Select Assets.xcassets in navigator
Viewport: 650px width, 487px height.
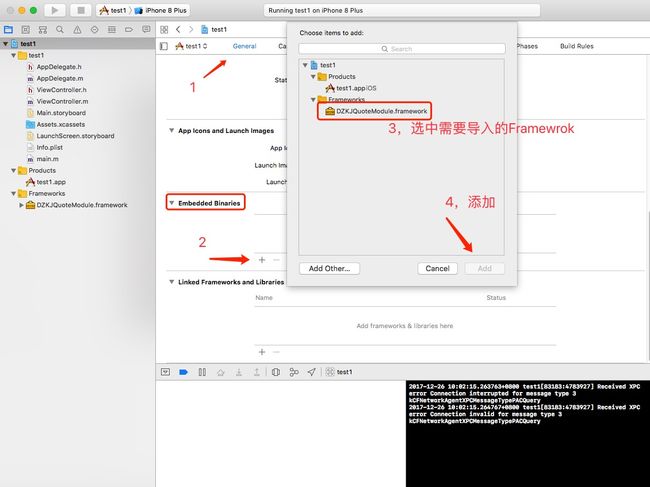pyautogui.click(x=56, y=124)
